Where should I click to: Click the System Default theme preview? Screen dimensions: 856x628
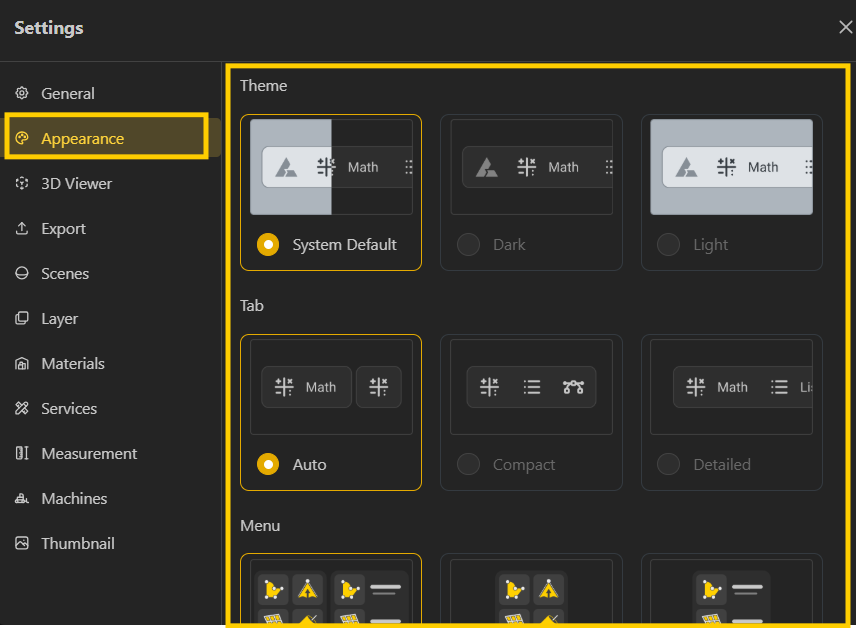(331, 167)
